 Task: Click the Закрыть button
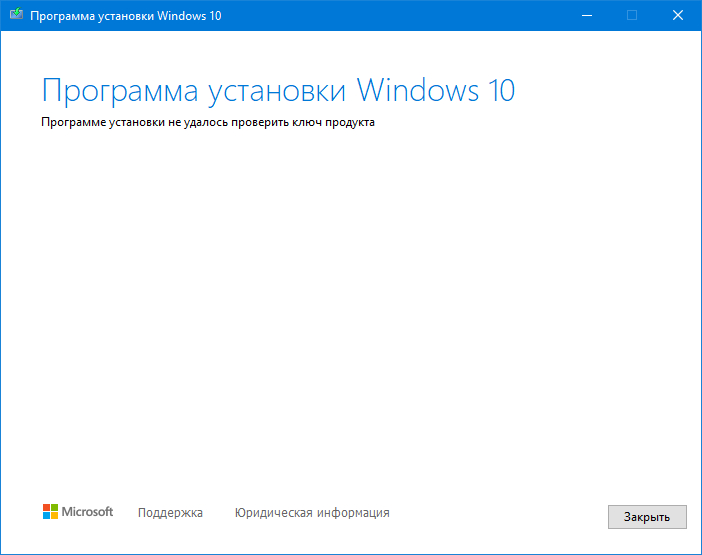coord(647,517)
